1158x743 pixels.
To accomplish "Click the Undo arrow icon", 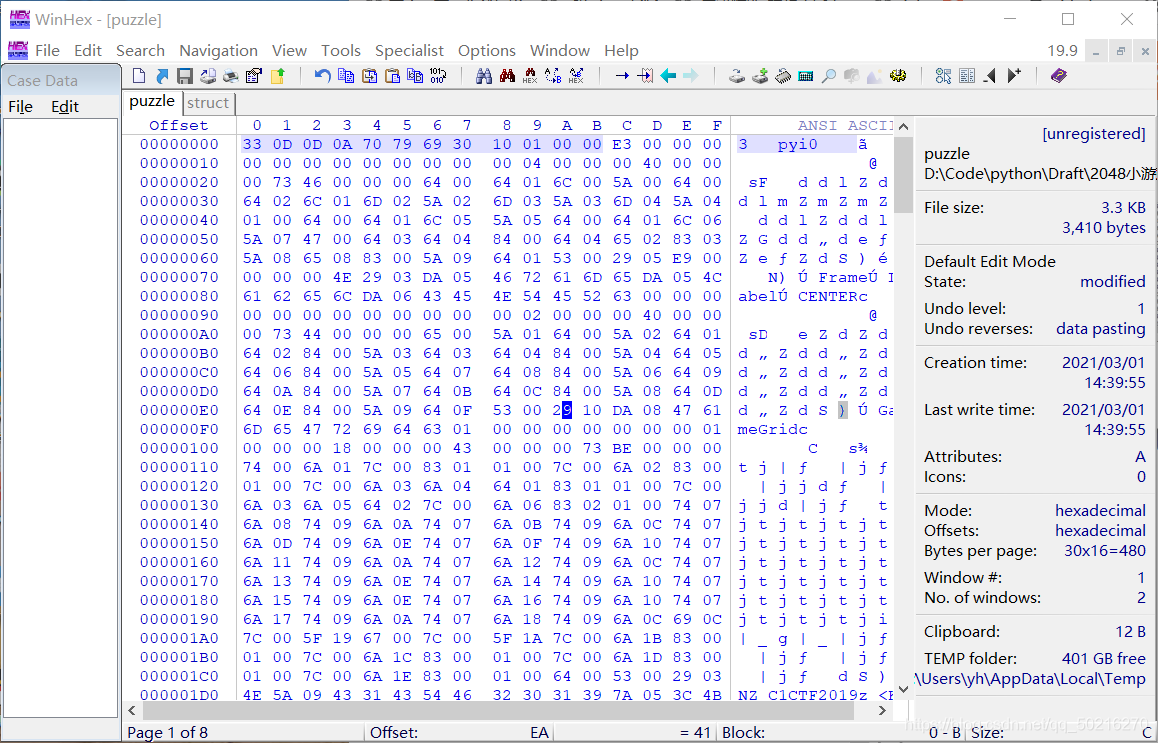I will tap(322, 76).
